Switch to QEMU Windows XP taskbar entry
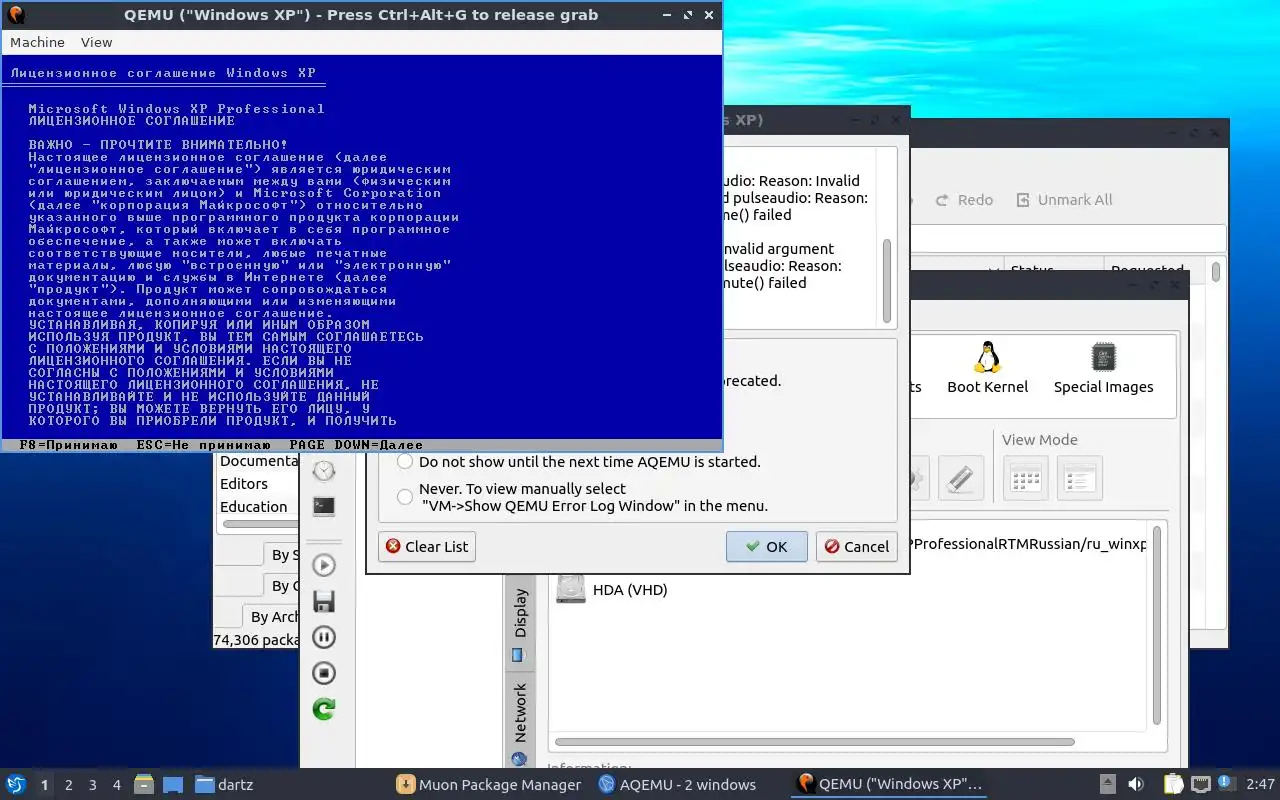 click(889, 784)
